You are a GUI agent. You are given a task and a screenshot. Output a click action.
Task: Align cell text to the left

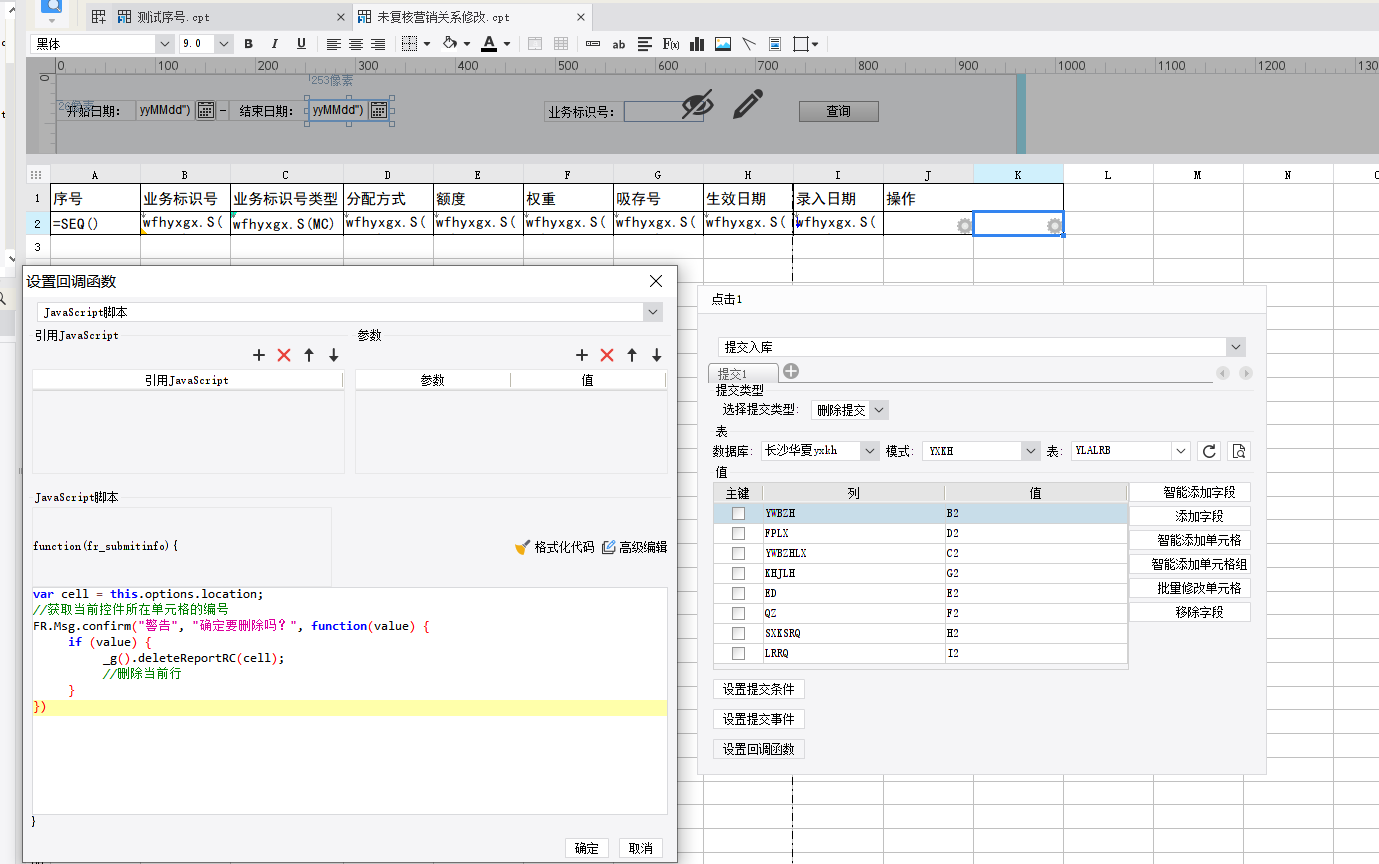(x=333, y=44)
